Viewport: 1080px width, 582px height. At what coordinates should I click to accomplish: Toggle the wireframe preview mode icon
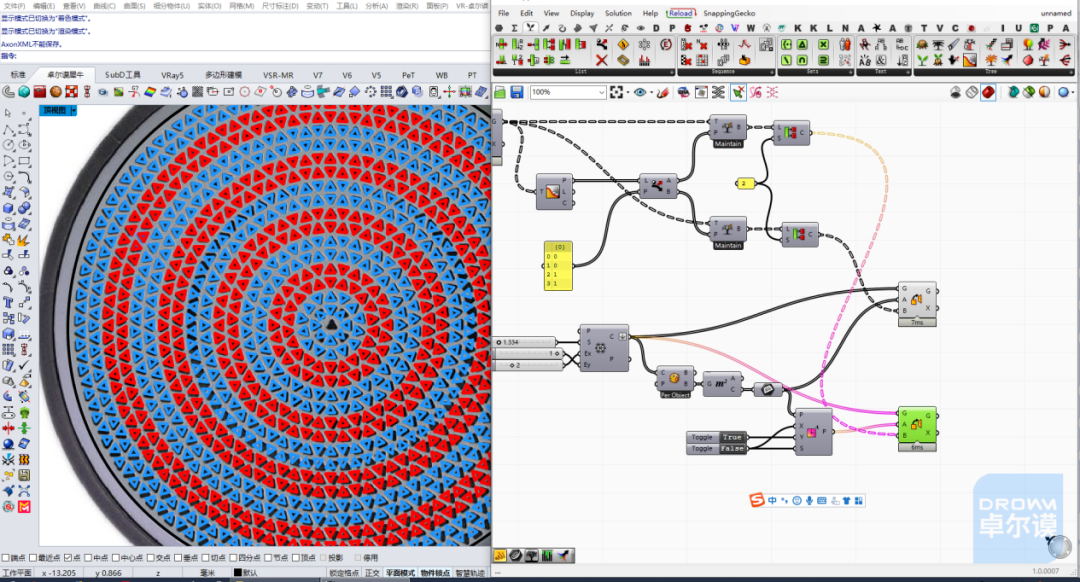[972, 92]
